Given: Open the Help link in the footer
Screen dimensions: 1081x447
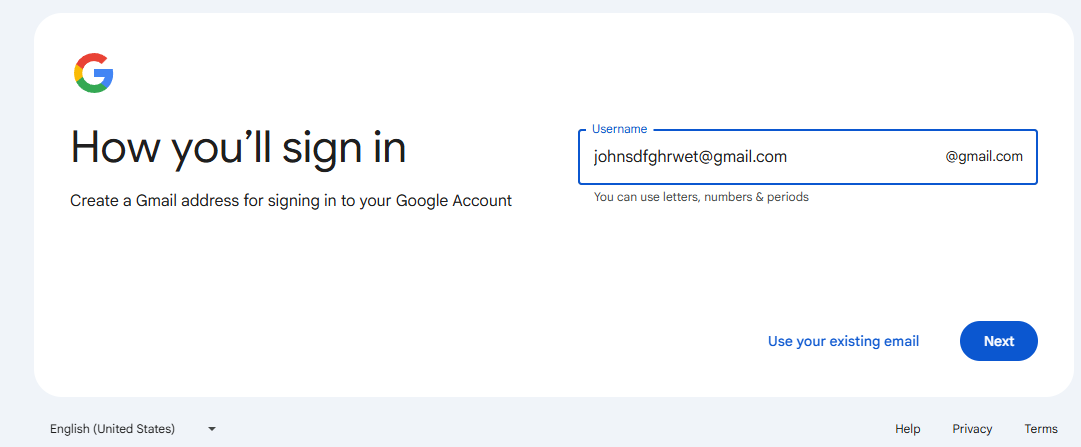Looking at the screenshot, I should (x=907, y=429).
